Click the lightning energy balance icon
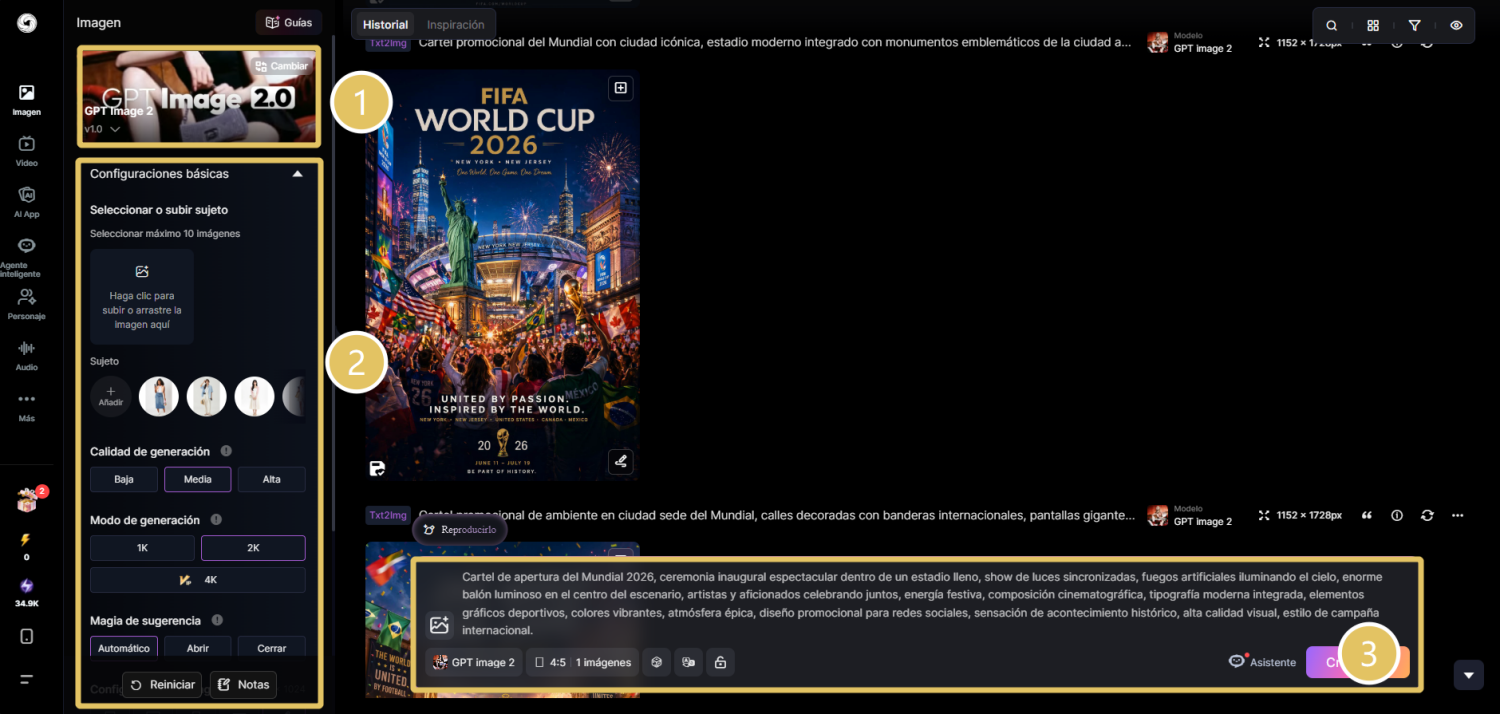 pos(26,540)
